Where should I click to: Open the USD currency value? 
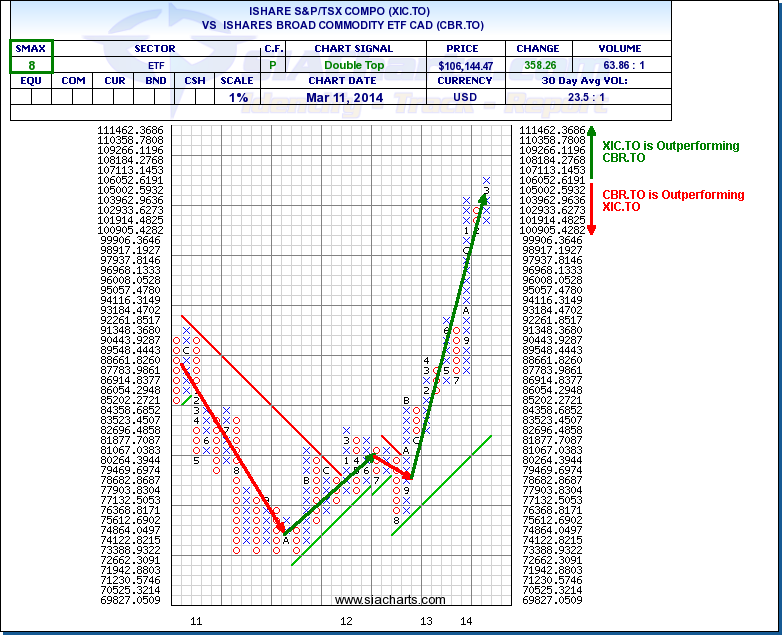pos(465,97)
